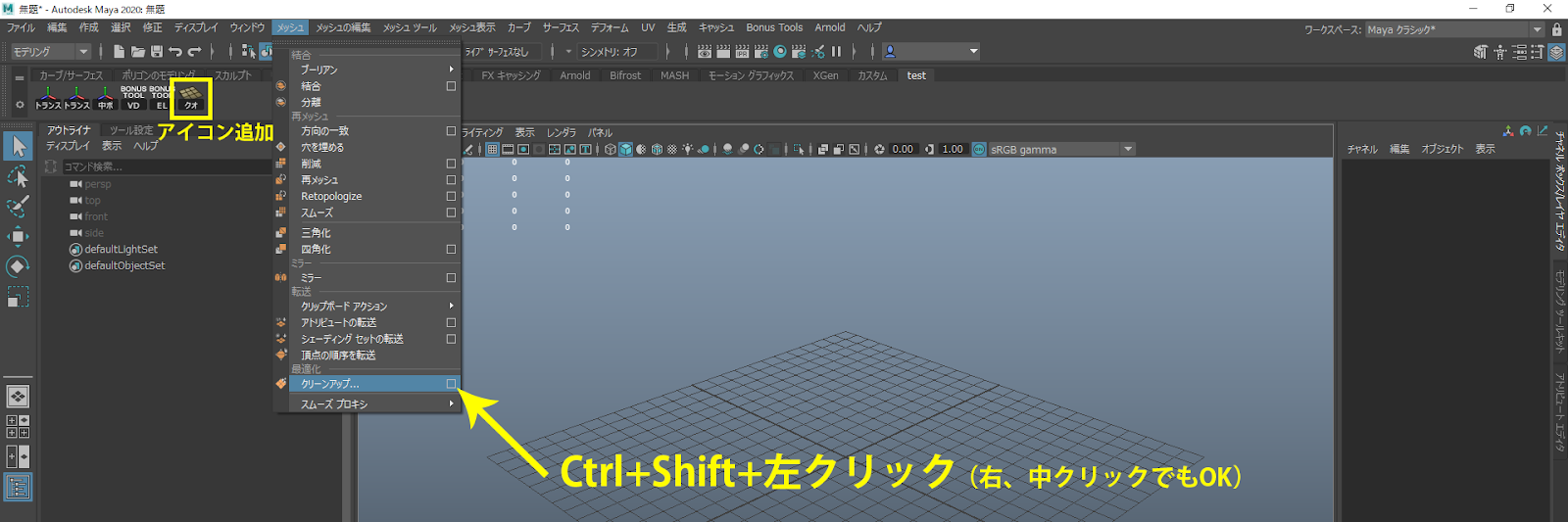Screen dimensions: 1568x522
Task: Open the Bonus Tools menu
Action: [x=774, y=27]
